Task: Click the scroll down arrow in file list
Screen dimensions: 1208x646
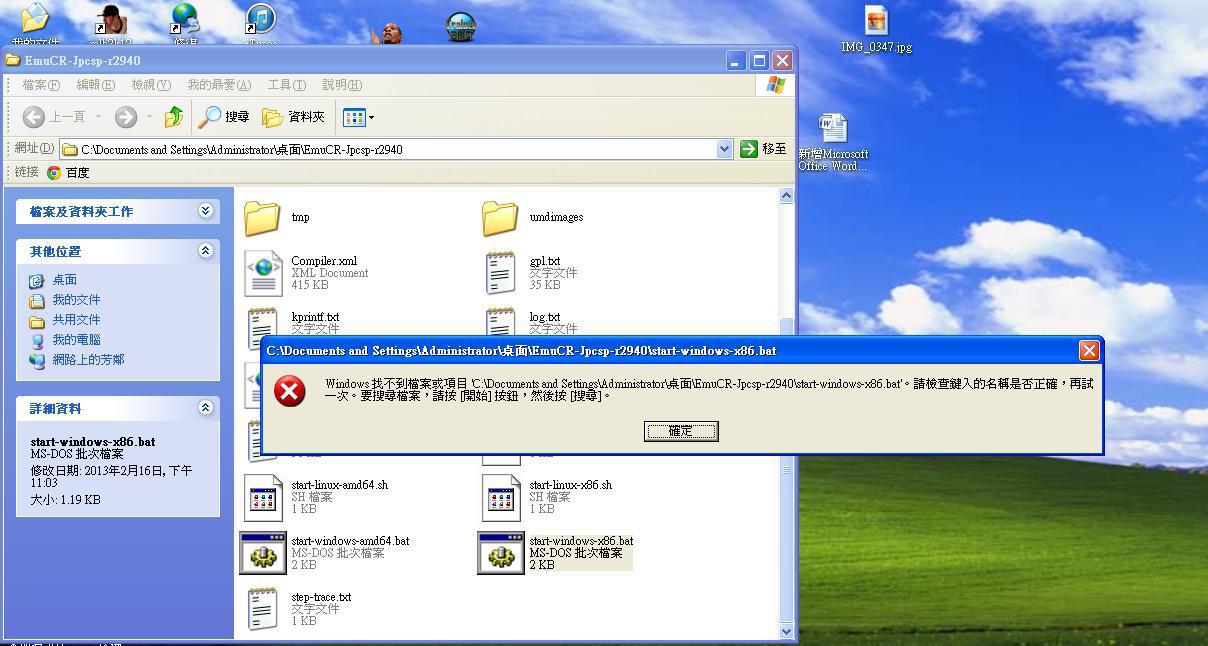Action: [x=786, y=631]
